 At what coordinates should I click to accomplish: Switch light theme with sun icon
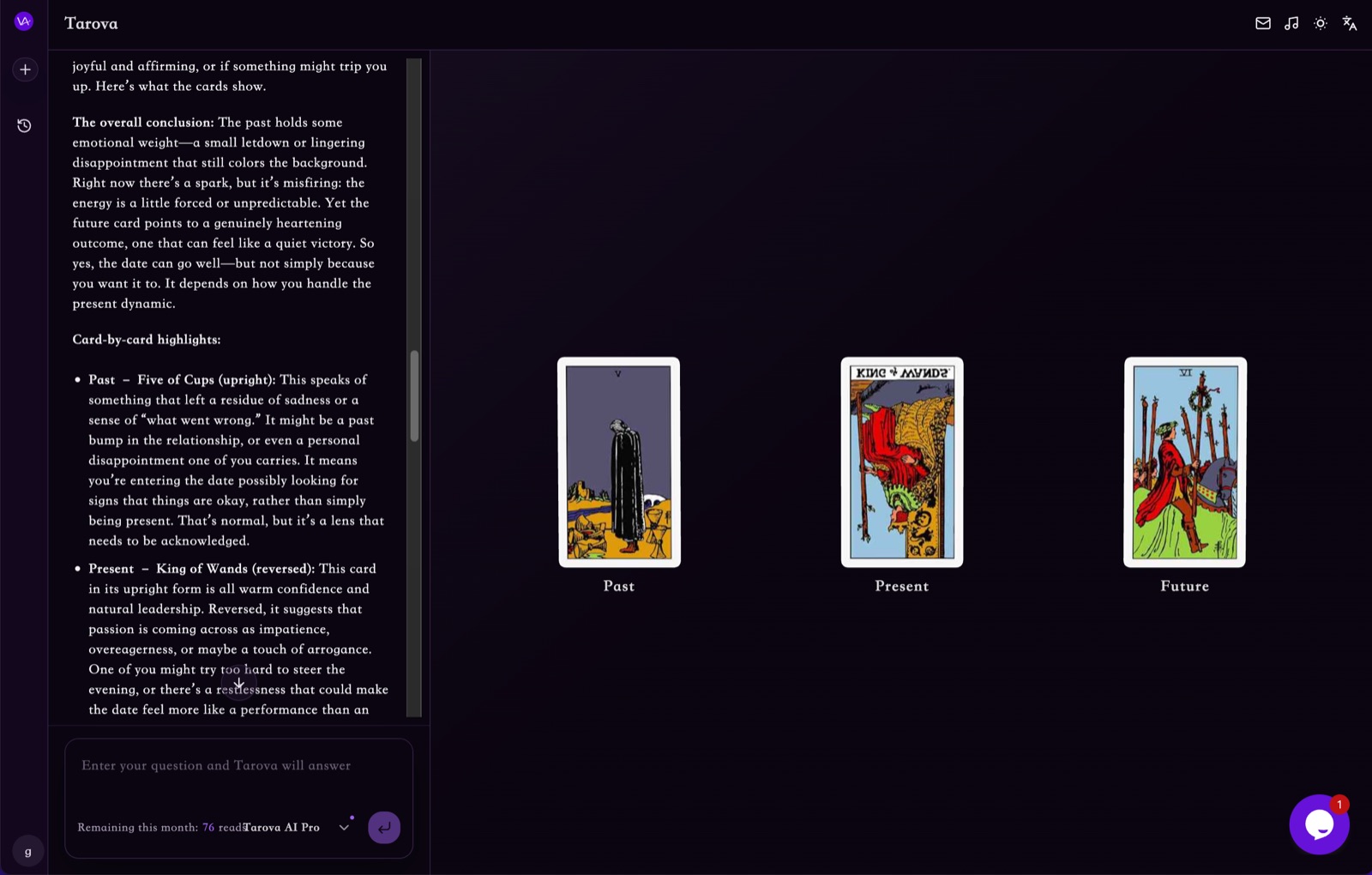pos(1321,24)
